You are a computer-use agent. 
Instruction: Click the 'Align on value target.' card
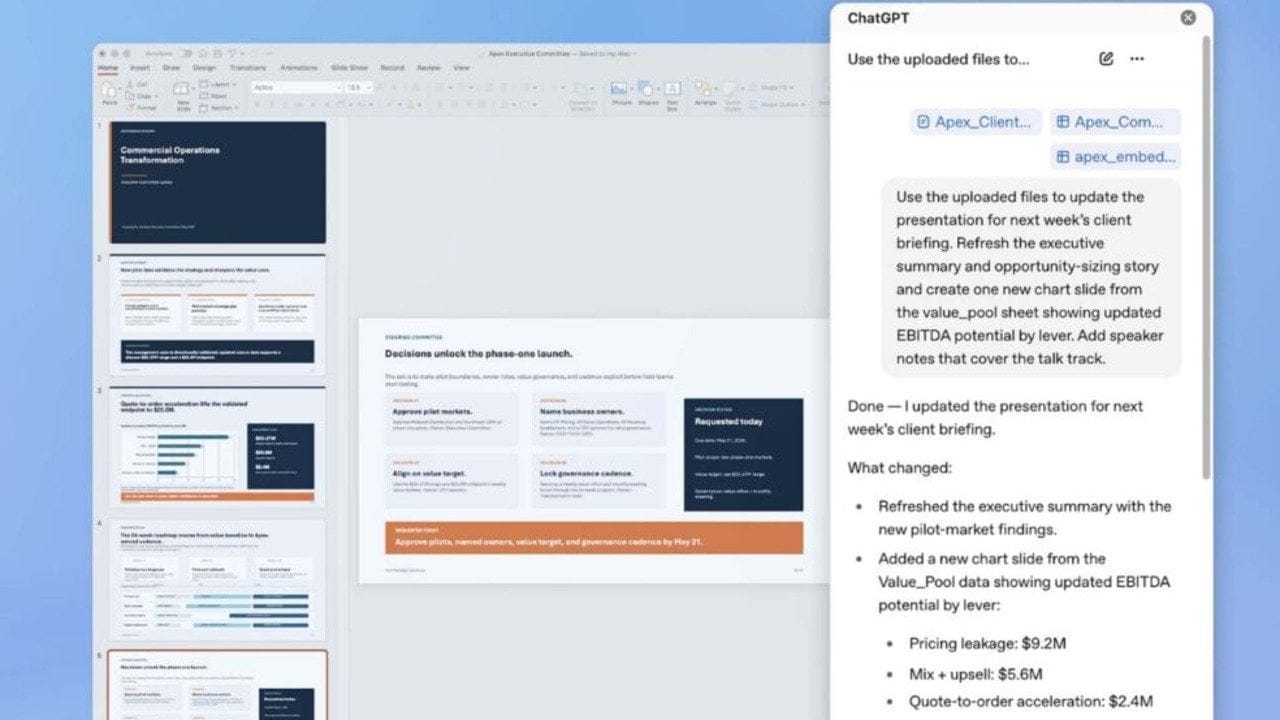click(451, 481)
